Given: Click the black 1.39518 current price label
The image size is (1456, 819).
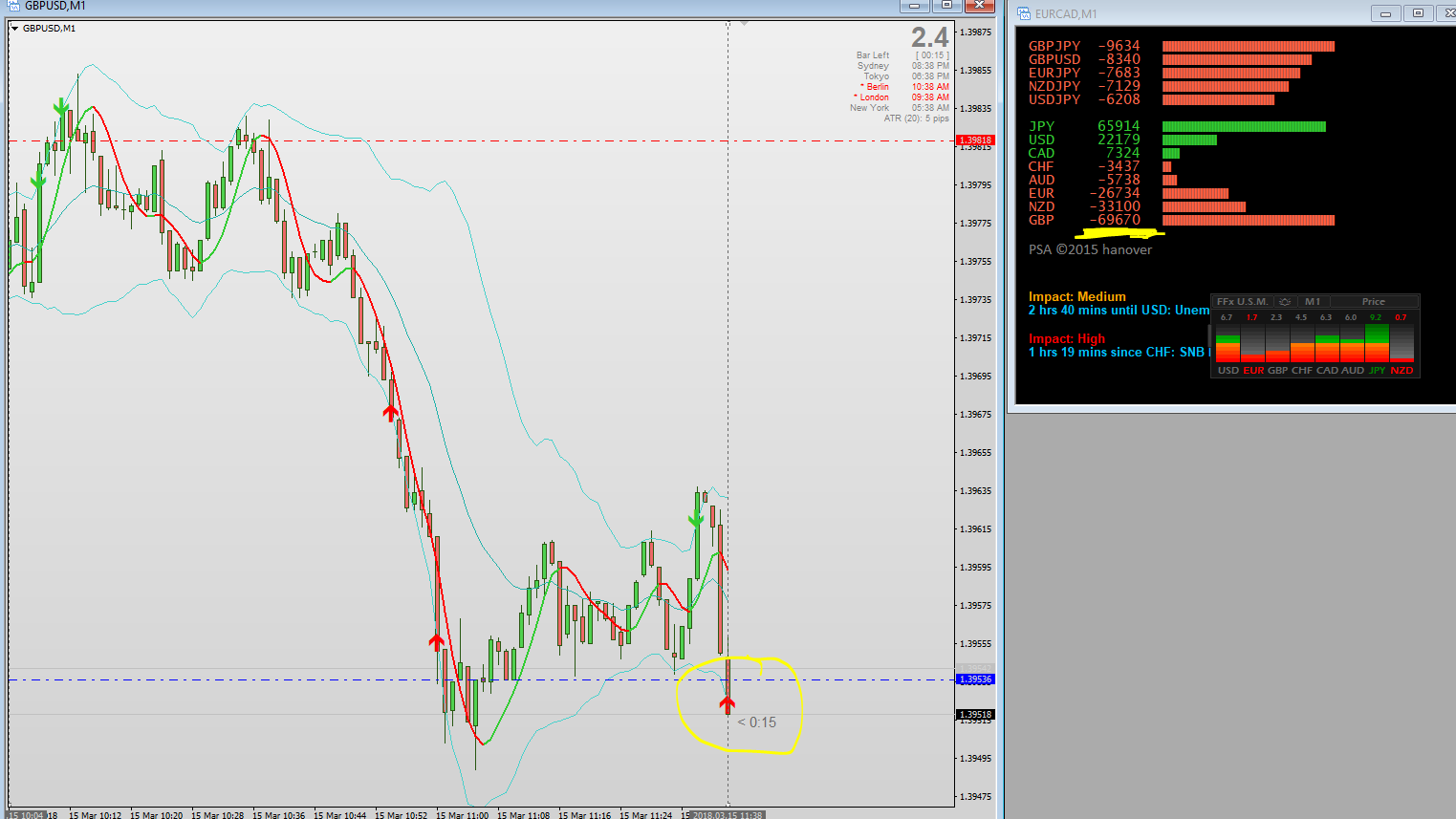Looking at the screenshot, I should click(x=975, y=715).
